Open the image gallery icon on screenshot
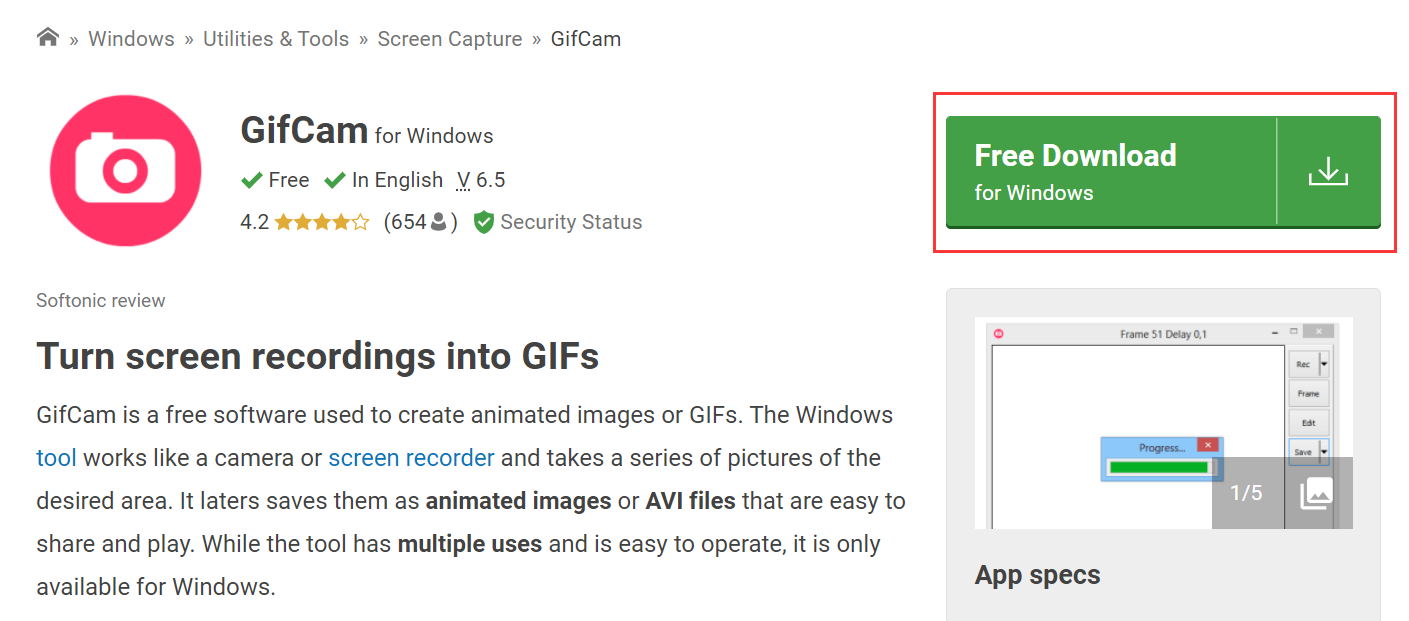Viewport: 1409px width, 621px height. point(1318,493)
